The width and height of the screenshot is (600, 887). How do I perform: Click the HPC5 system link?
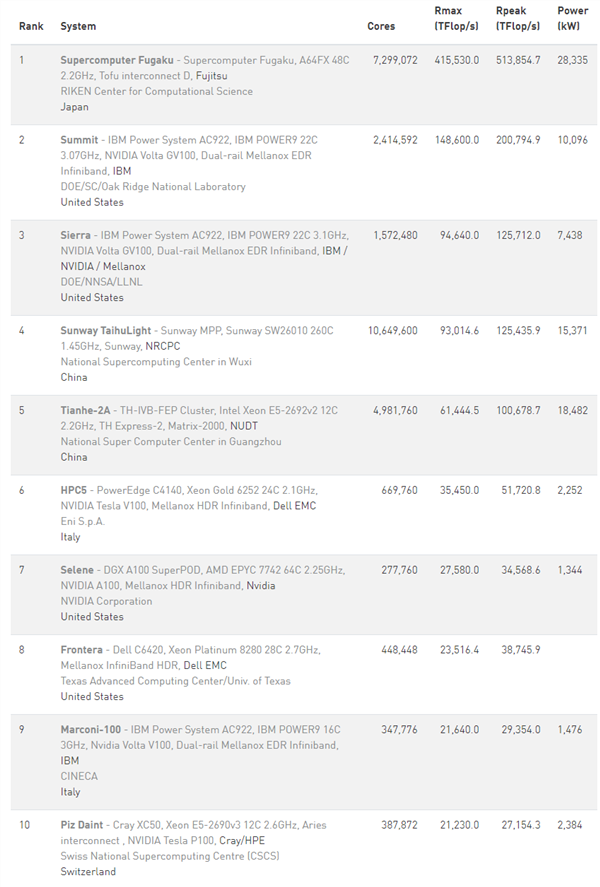coord(74,490)
